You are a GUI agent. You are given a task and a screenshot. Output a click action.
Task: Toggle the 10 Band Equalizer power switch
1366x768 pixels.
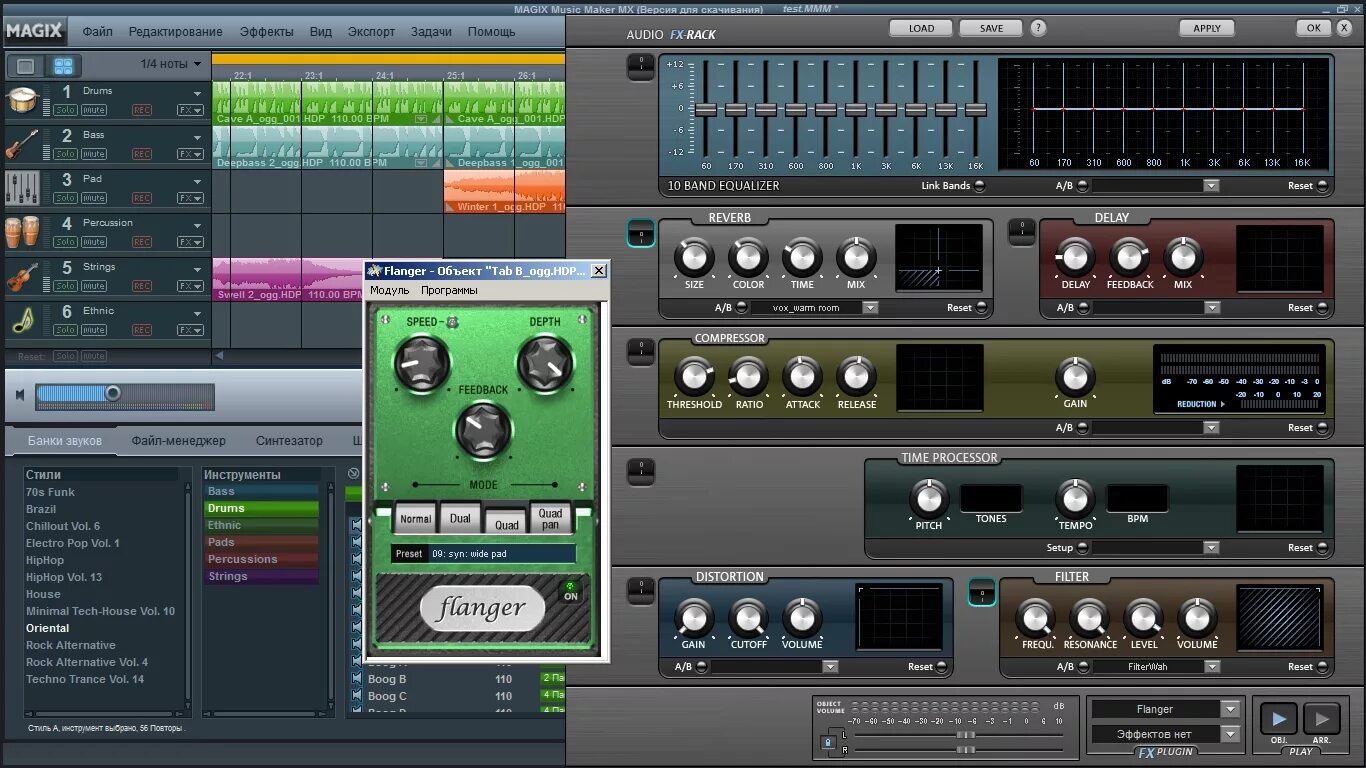click(640, 67)
